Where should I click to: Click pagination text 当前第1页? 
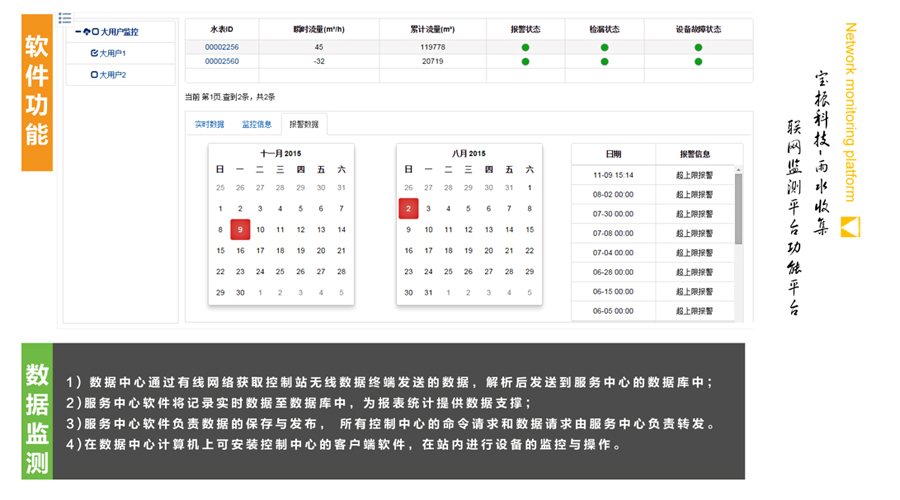click(x=203, y=97)
